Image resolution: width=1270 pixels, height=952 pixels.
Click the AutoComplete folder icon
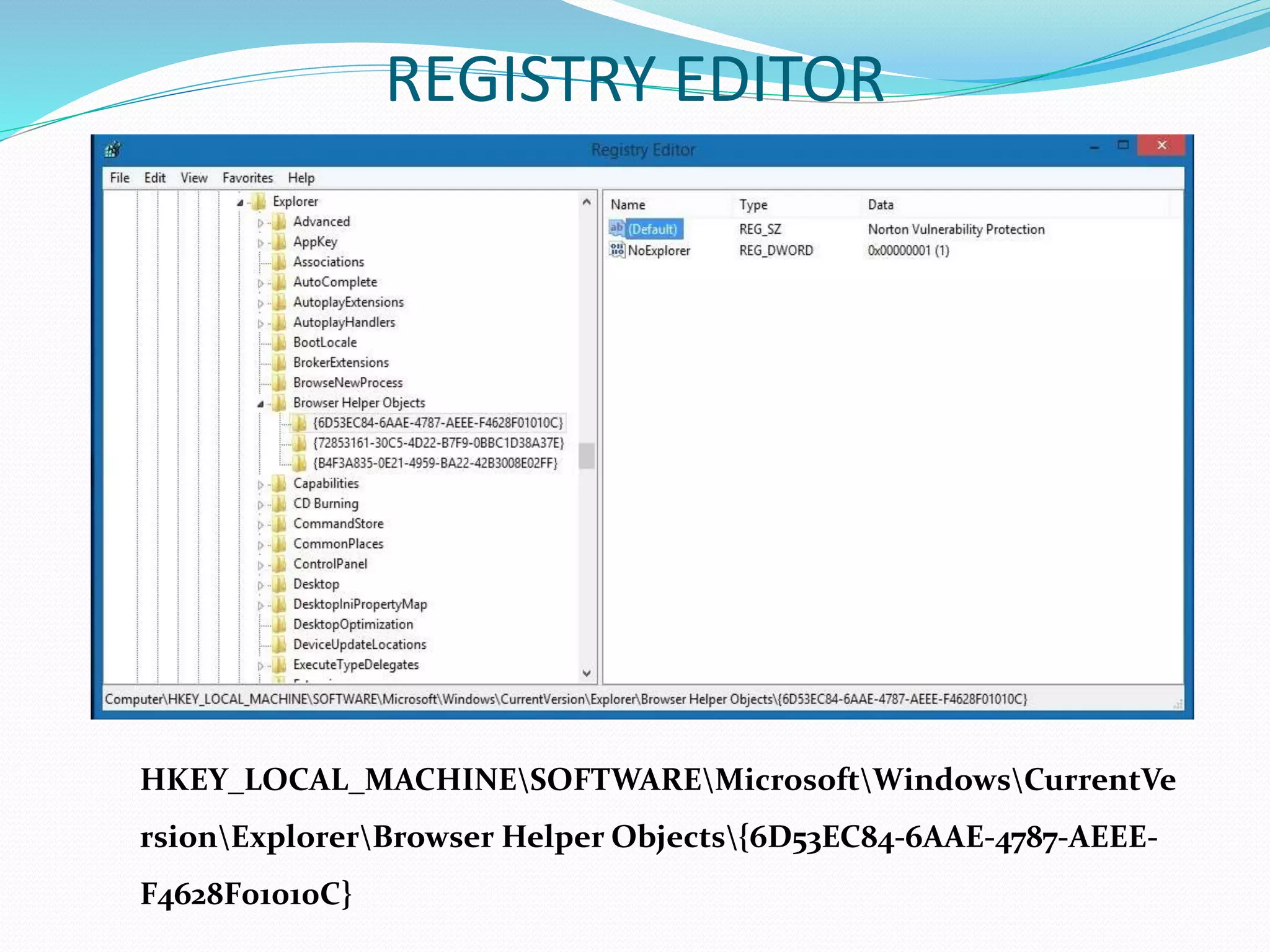(280, 282)
